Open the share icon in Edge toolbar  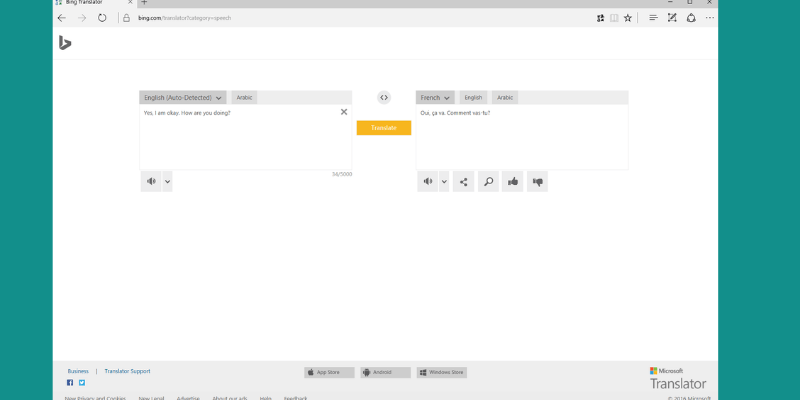(x=691, y=18)
